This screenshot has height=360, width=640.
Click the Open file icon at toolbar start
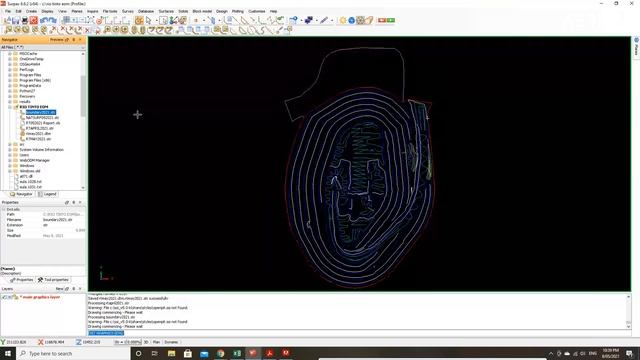7,20
